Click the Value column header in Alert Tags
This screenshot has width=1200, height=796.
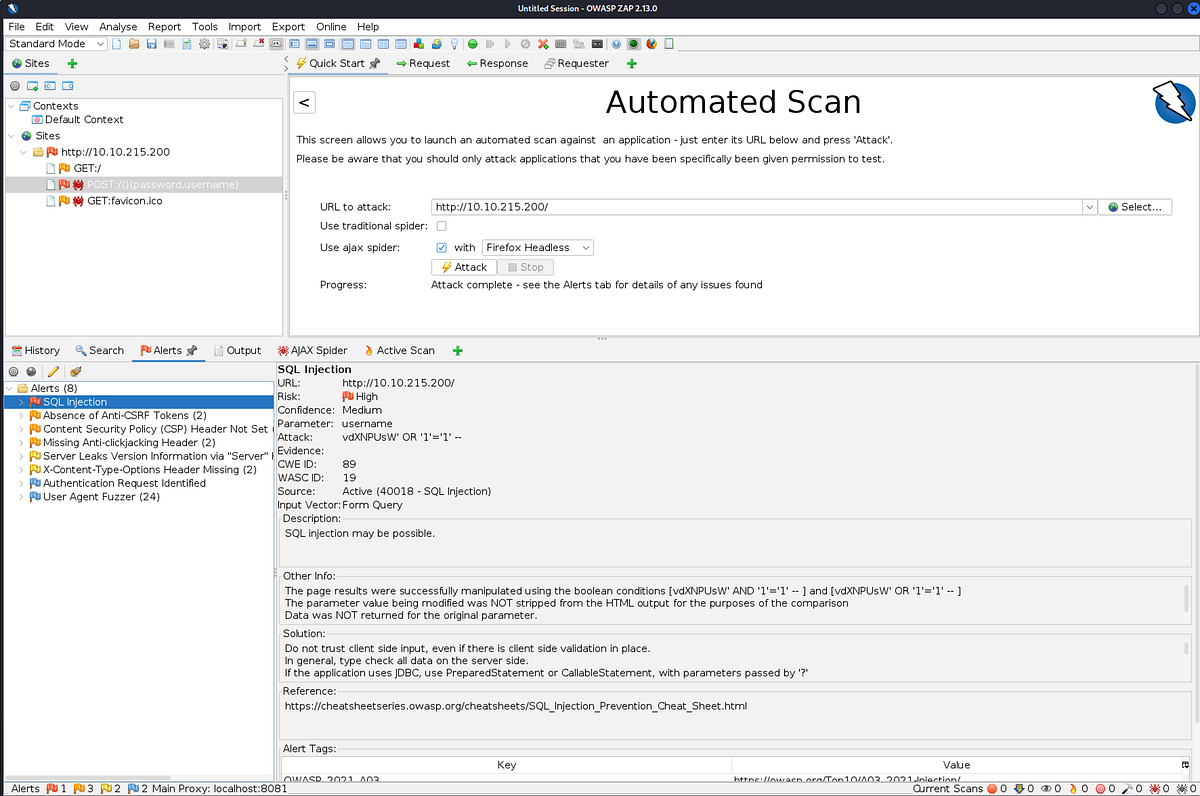pos(956,765)
